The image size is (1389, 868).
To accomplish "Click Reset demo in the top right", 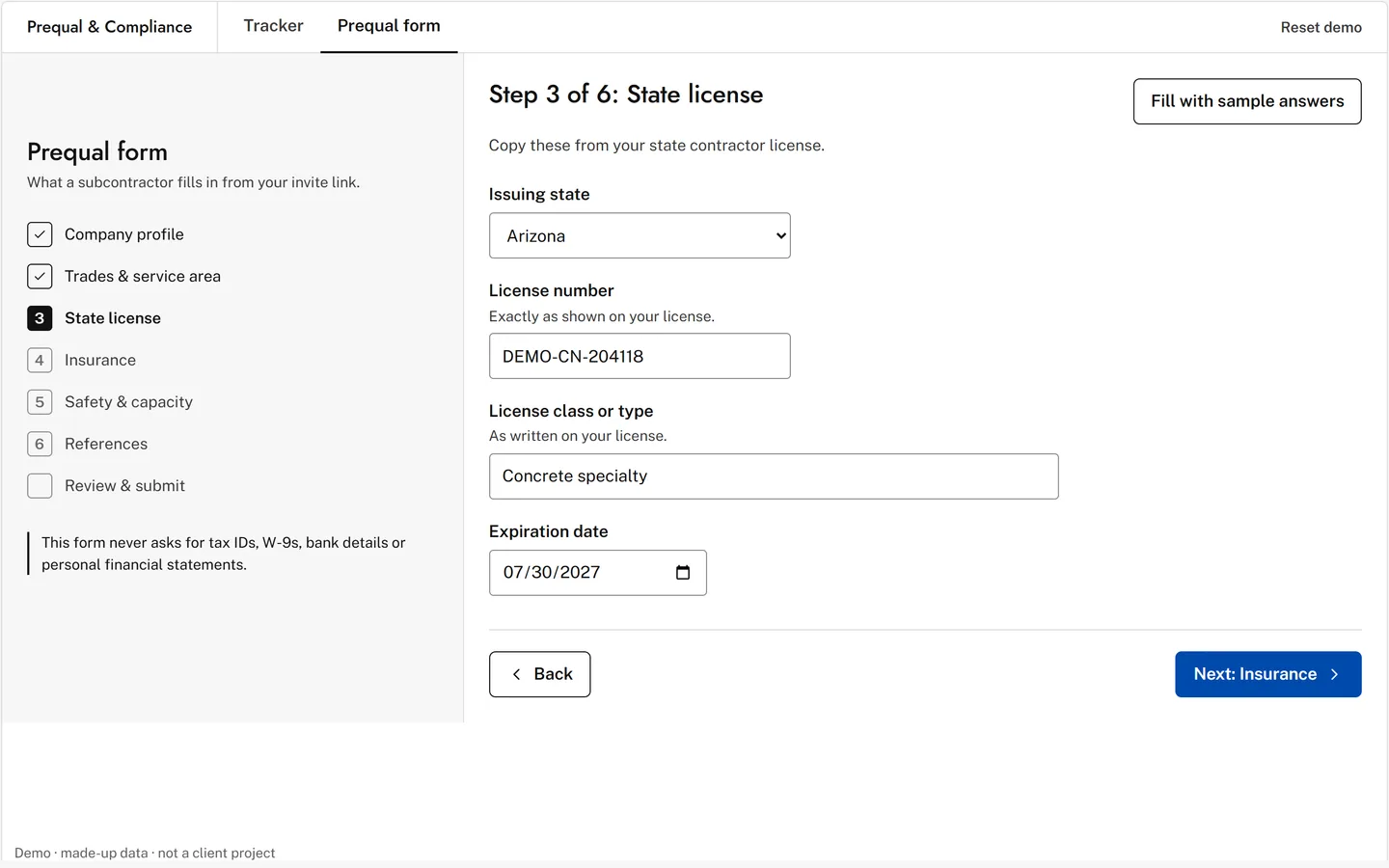I will (1321, 27).
